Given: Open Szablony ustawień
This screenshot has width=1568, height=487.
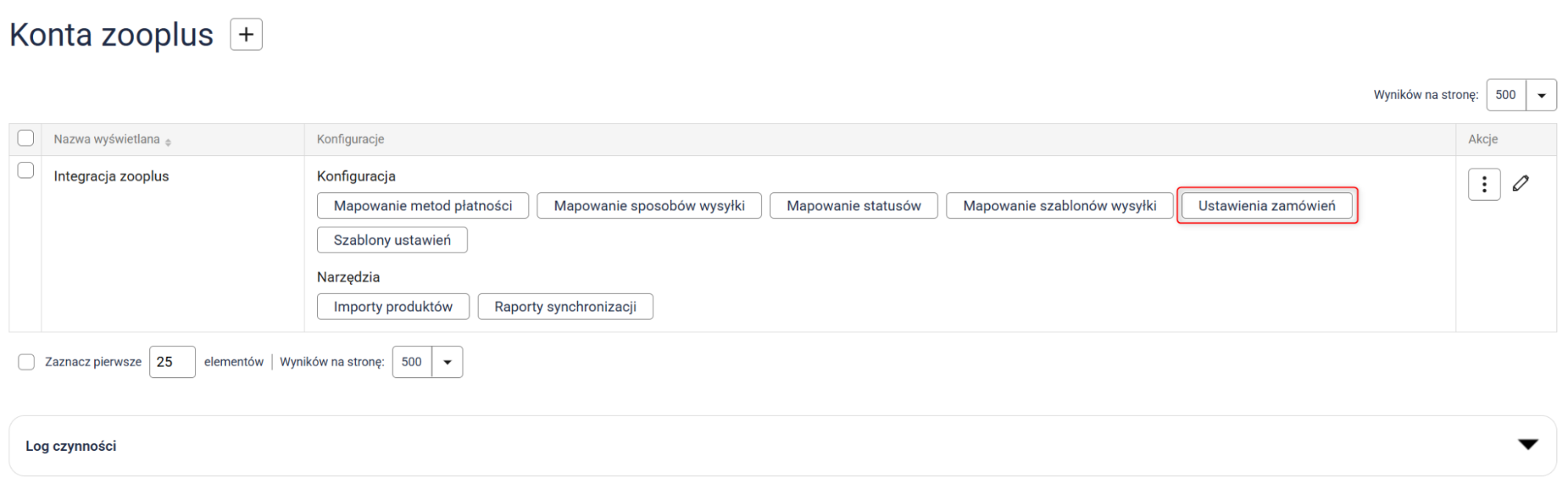Looking at the screenshot, I should click(392, 240).
